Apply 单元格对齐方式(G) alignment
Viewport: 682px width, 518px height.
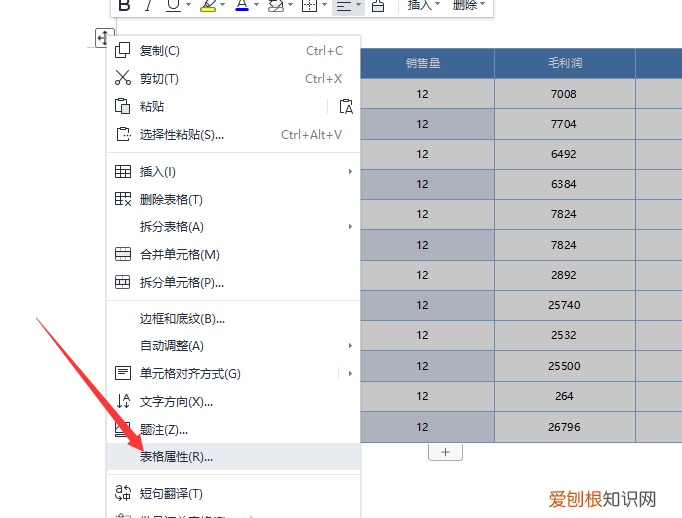pos(190,374)
